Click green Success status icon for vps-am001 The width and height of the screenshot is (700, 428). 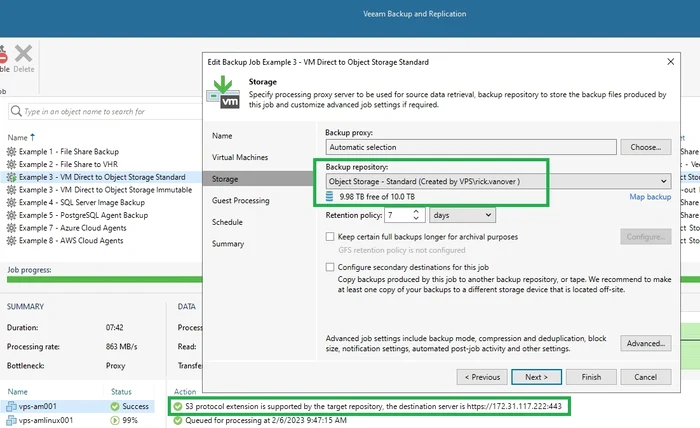click(x=115, y=407)
